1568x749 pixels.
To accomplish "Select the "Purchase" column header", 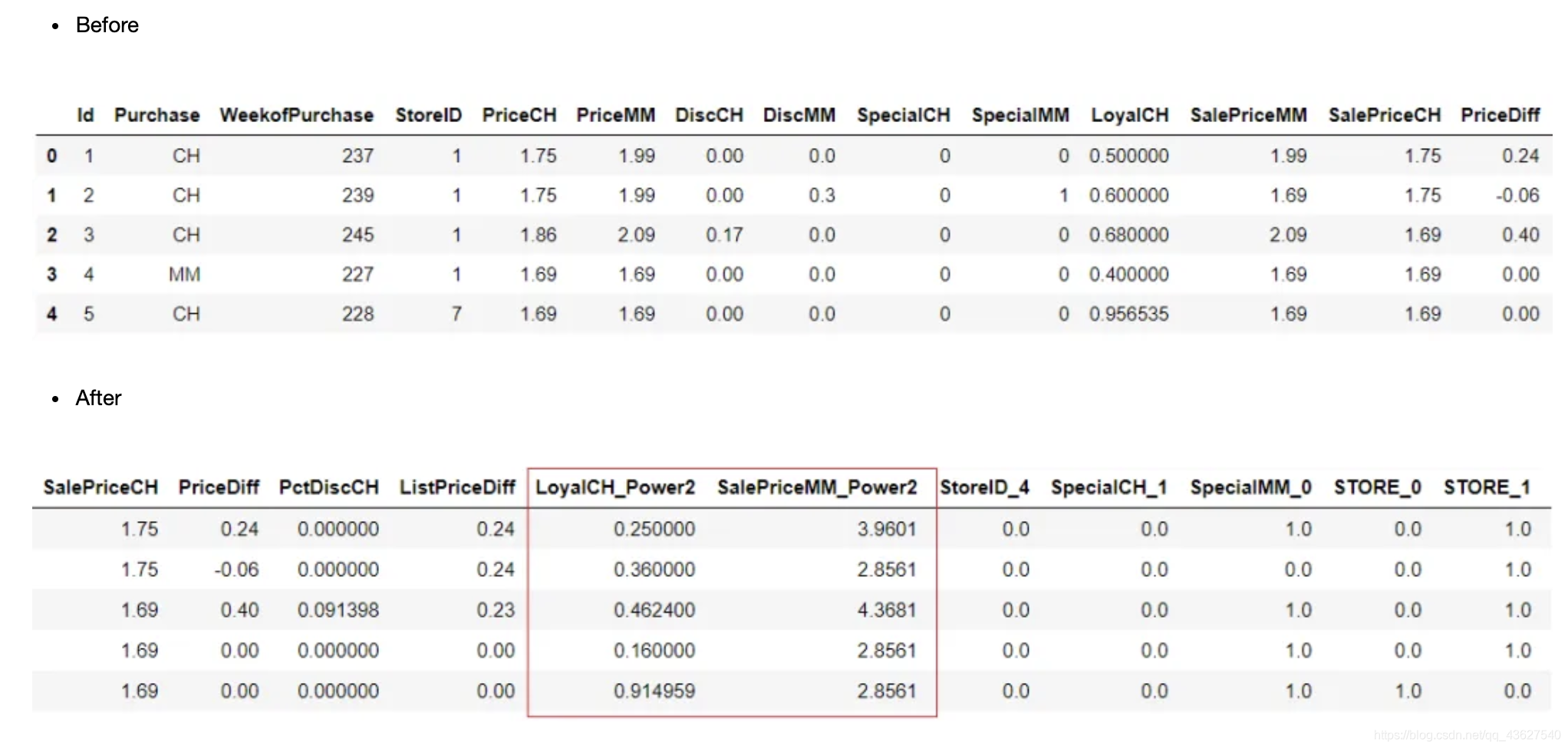I will (x=157, y=115).
